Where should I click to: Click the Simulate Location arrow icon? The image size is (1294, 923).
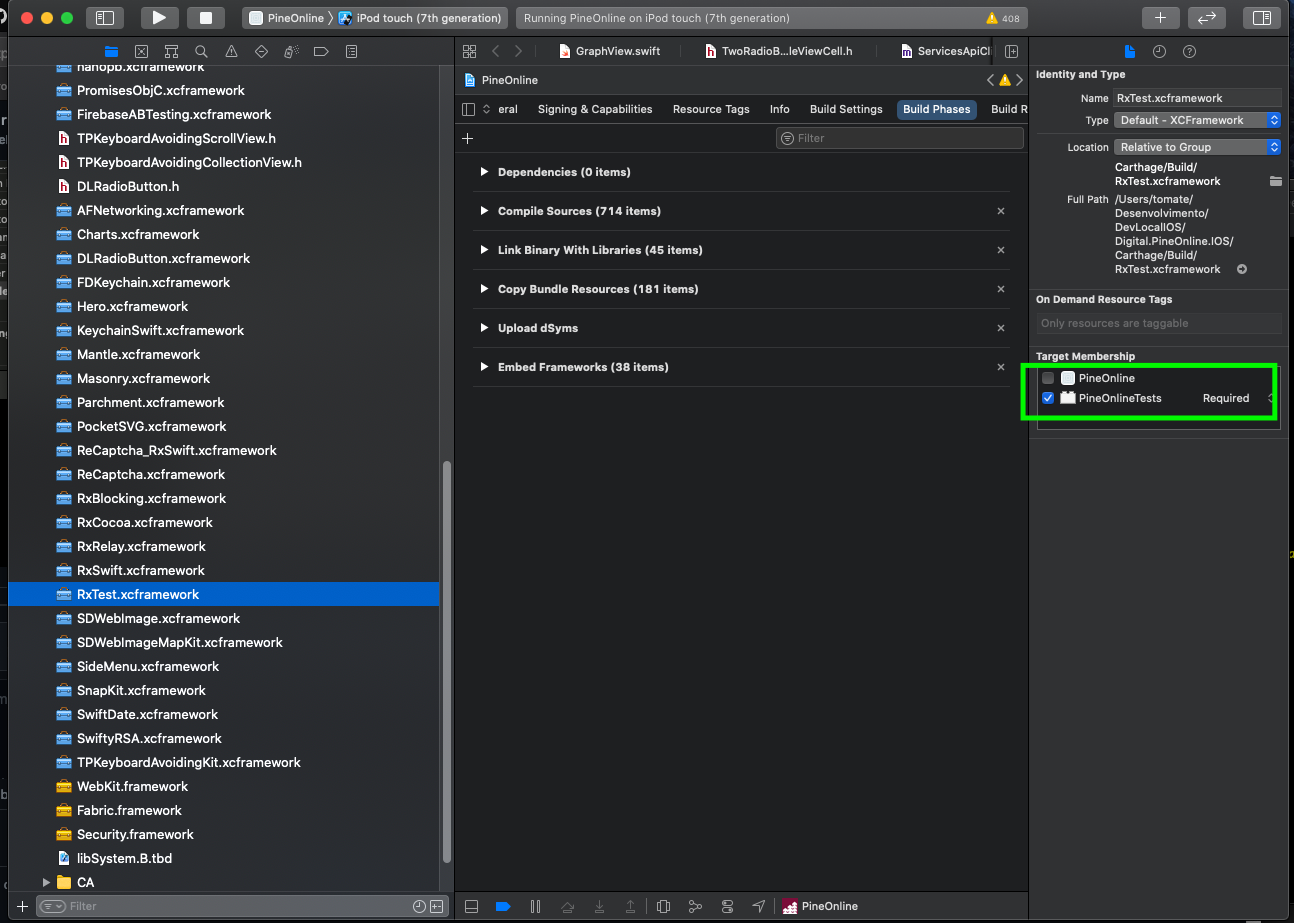coord(759,906)
